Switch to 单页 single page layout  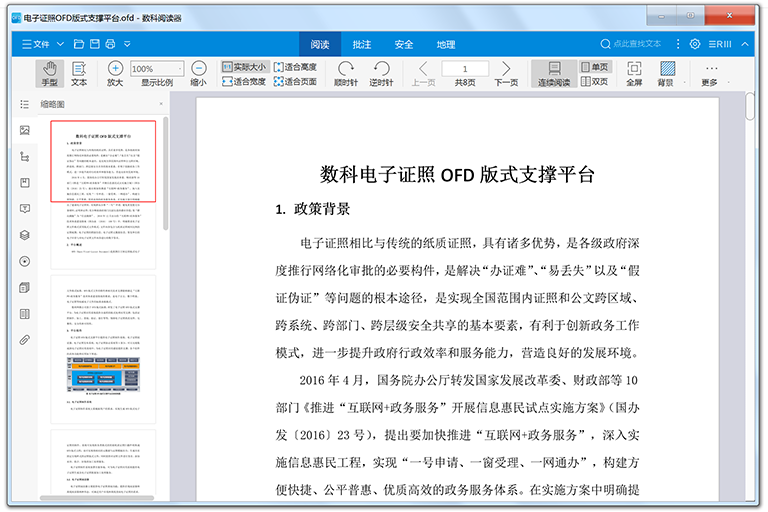tap(593, 66)
